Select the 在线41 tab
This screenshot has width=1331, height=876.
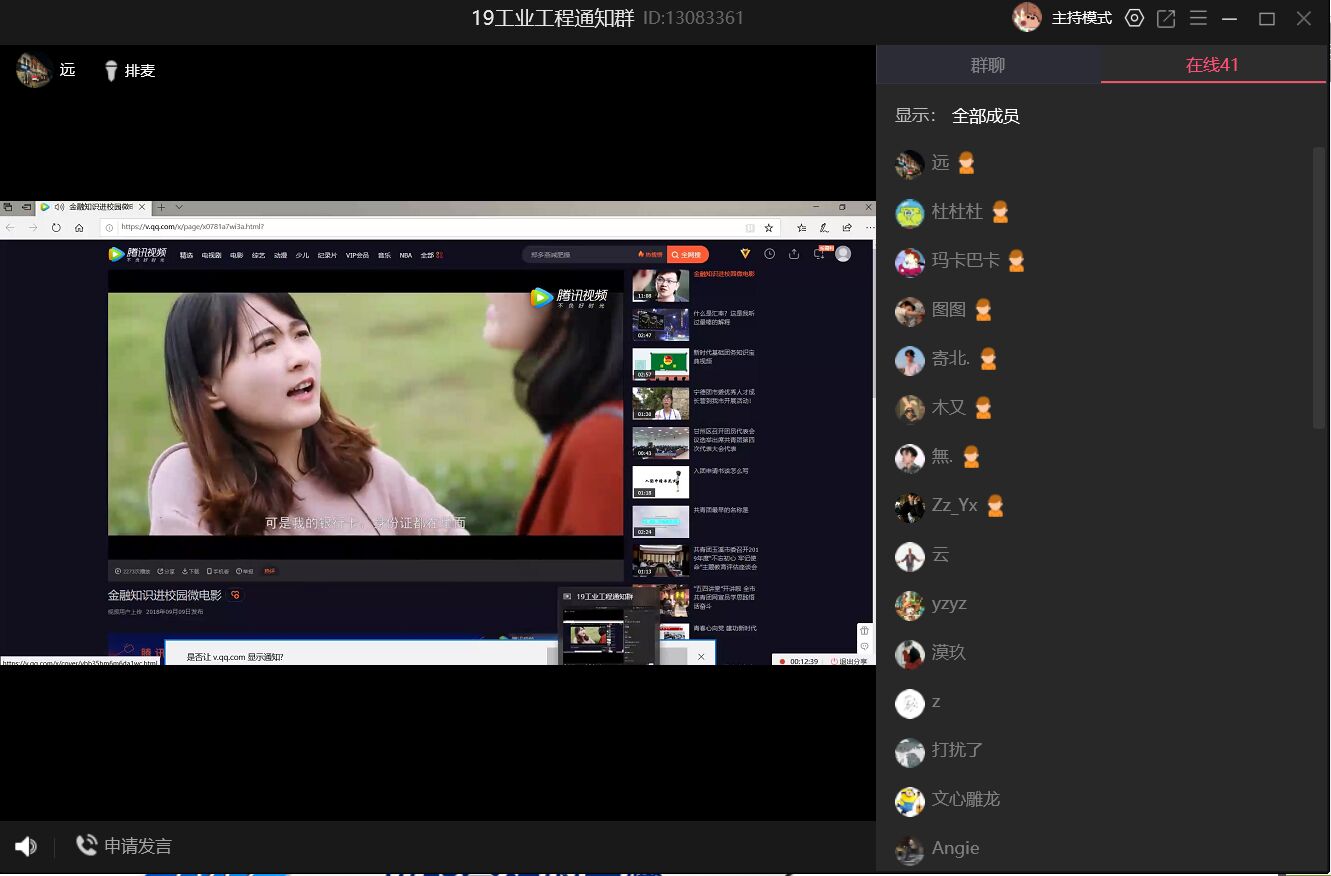click(1212, 65)
